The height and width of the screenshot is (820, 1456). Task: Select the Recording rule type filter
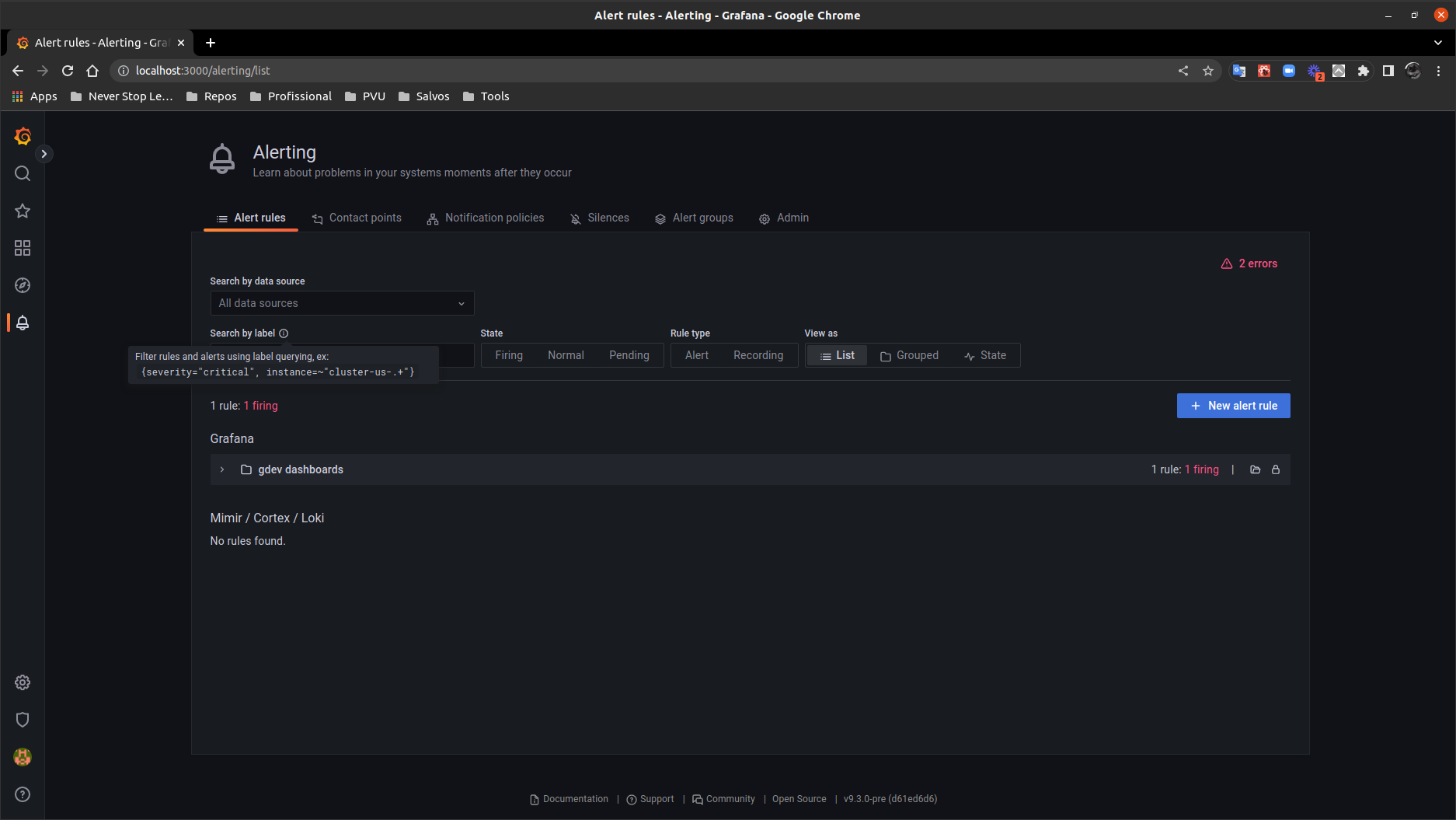[x=758, y=355]
